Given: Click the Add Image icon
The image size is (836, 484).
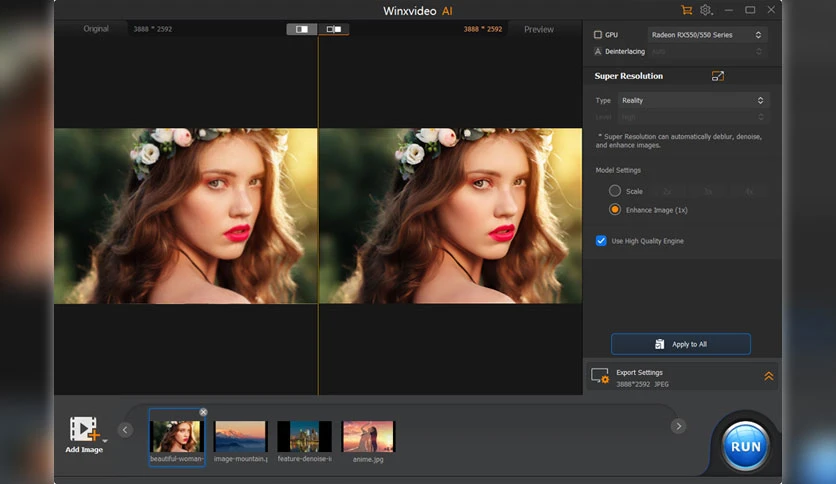Looking at the screenshot, I should 83,429.
